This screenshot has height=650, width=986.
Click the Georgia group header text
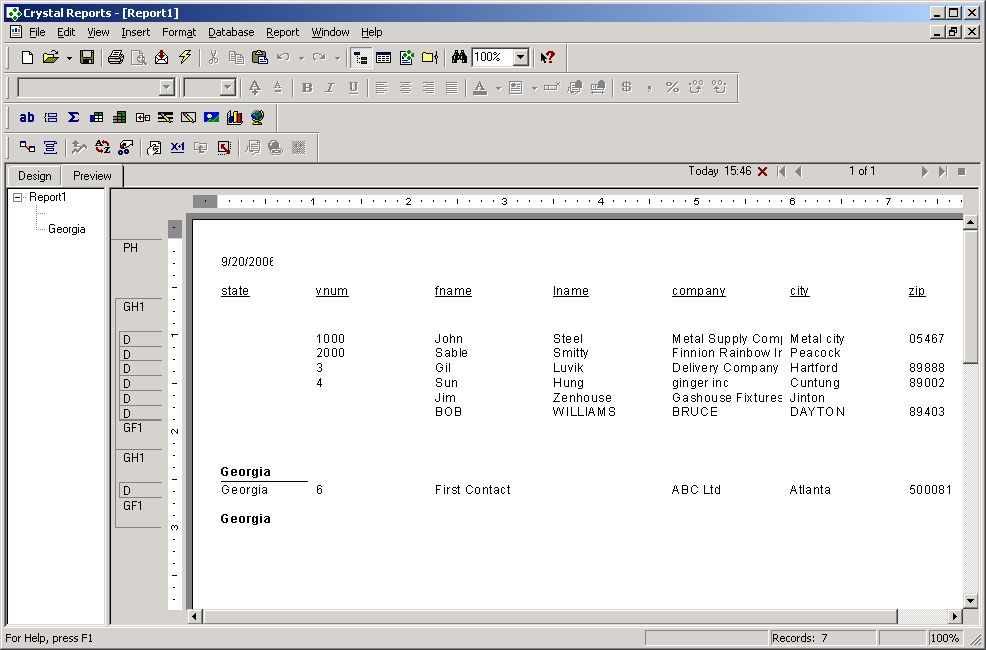click(246, 472)
